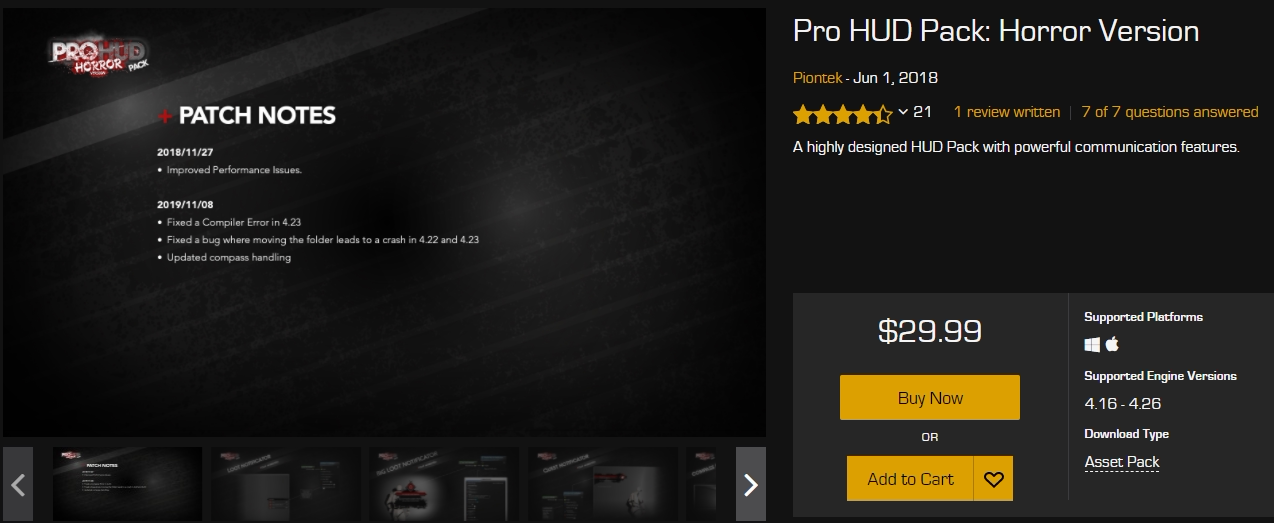1274x523 pixels.
Task: Select the second preview thumbnail
Action: tap(286, 484)
